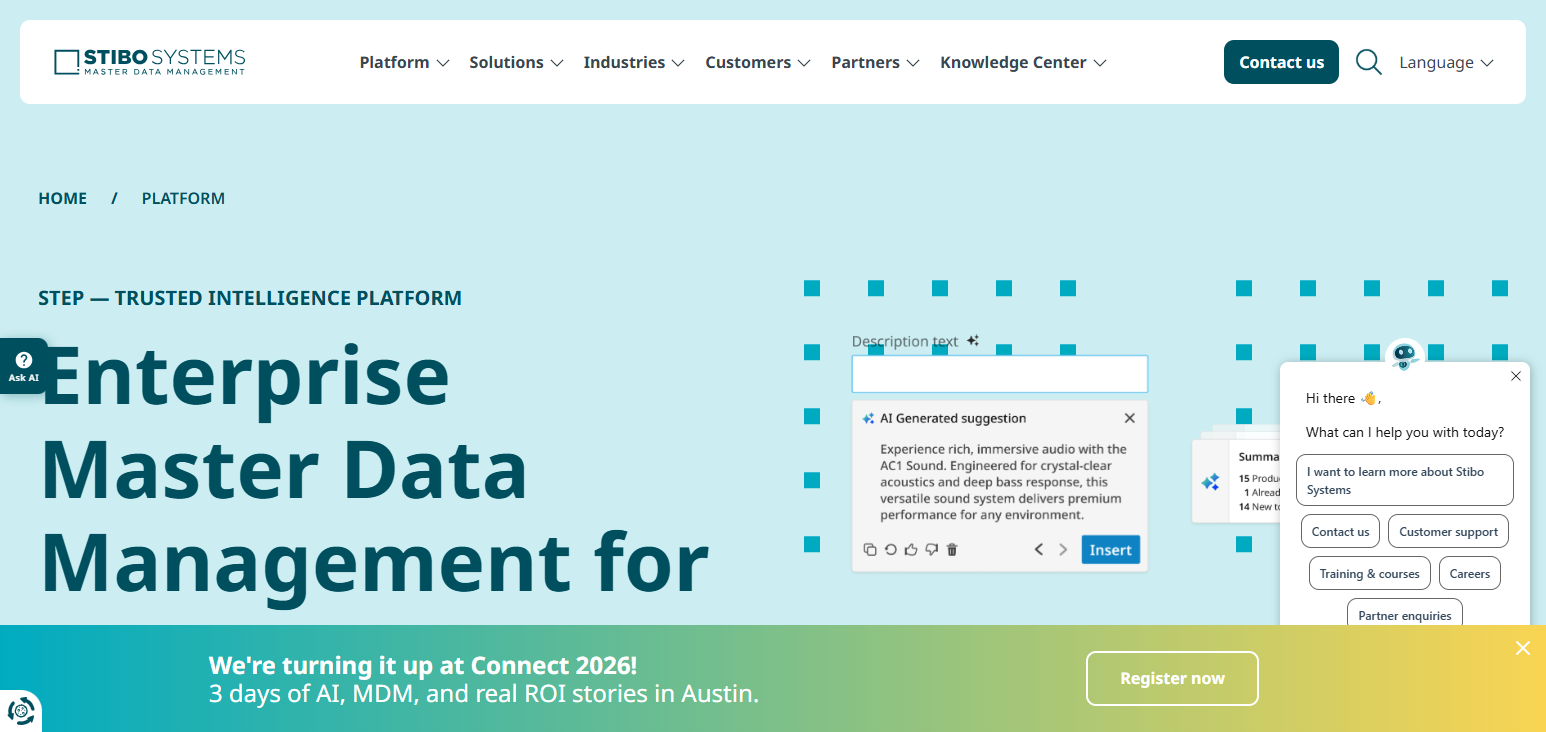Expand the Partners menu
The height and width of the screenshot is (732, 1546).
(x=875, y=62)
